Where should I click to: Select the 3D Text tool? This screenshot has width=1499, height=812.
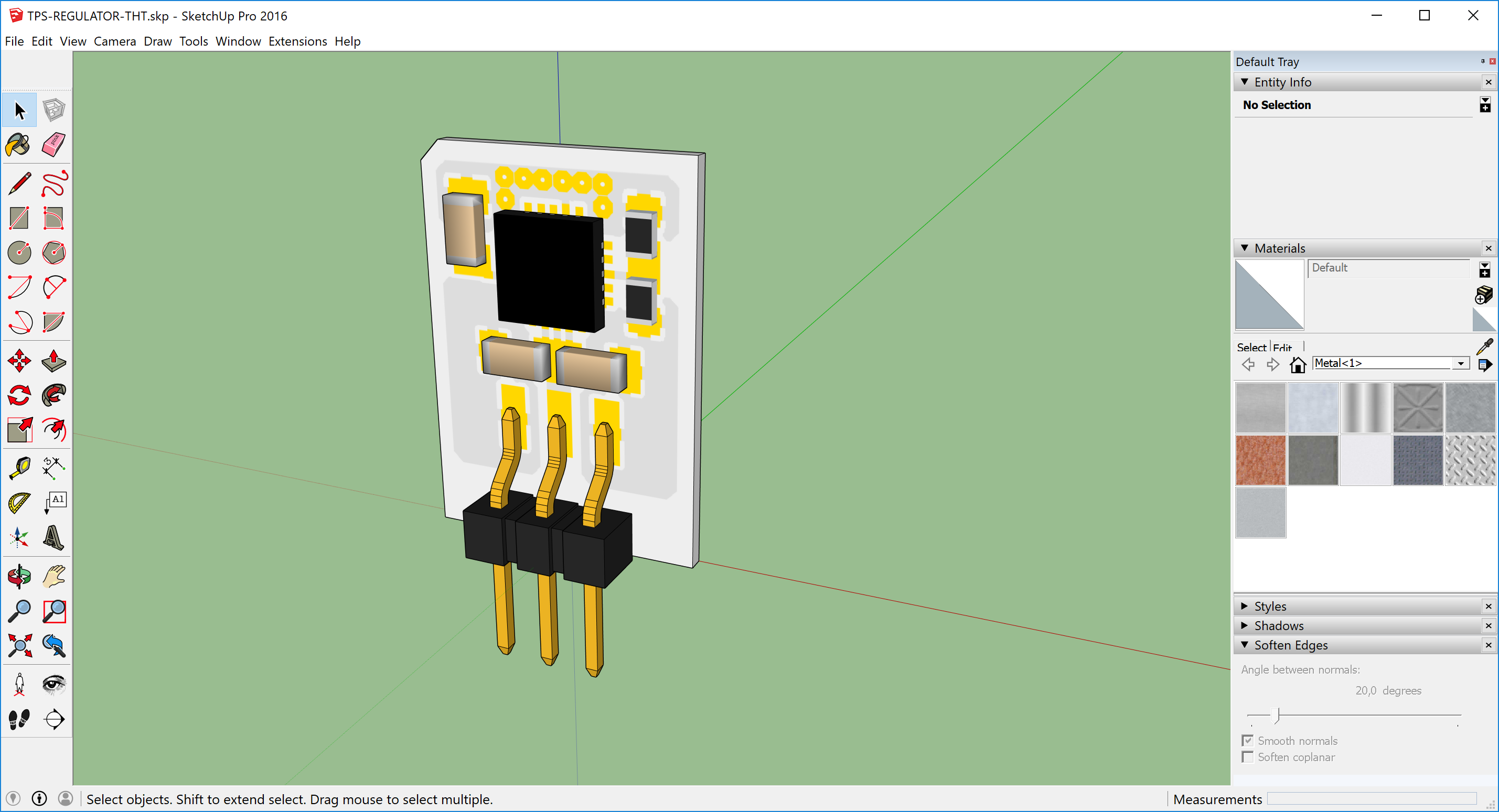tap(53, 537)
